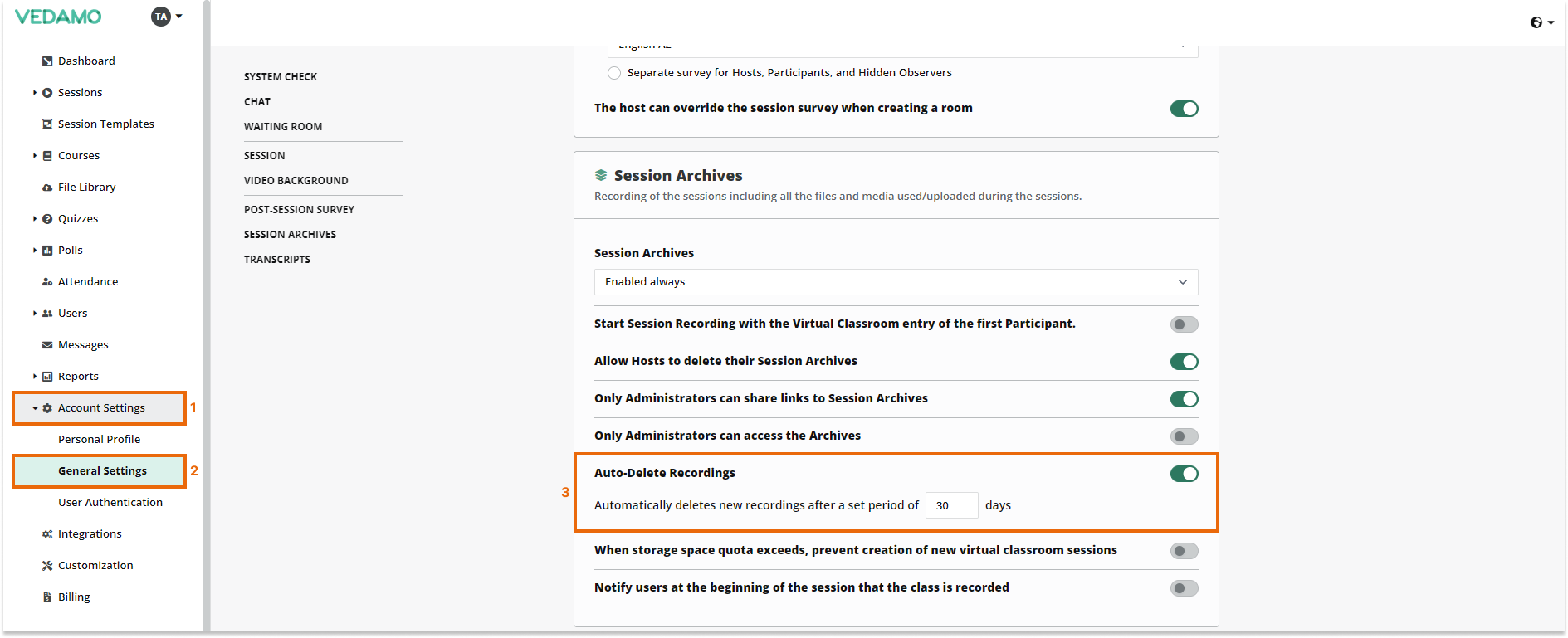Image resolution: width=1568 pixels, height=638 pixels.
Task: Toggle storage quota exceeded prevention switch
Action: (1184, 551)
